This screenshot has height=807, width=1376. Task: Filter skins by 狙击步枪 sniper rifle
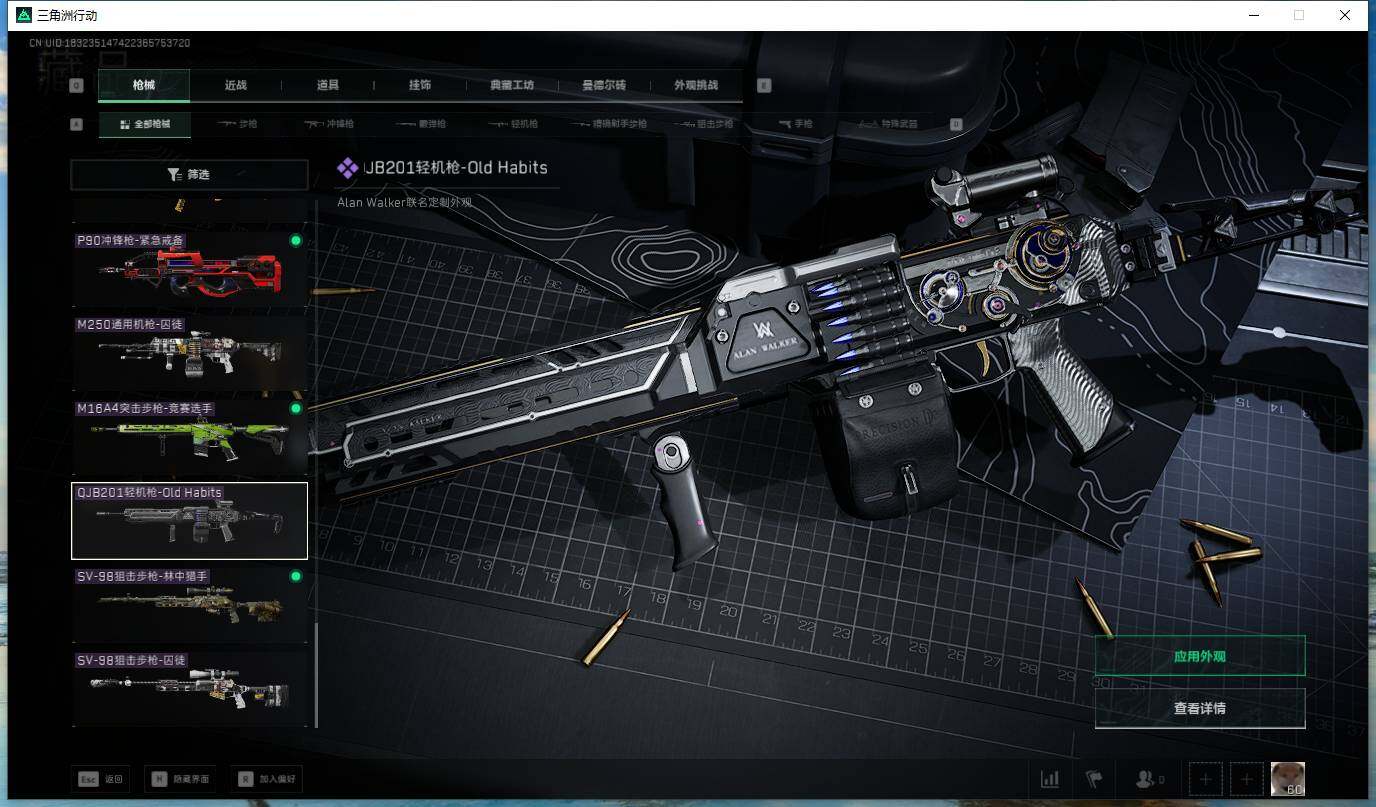(705, 125)
